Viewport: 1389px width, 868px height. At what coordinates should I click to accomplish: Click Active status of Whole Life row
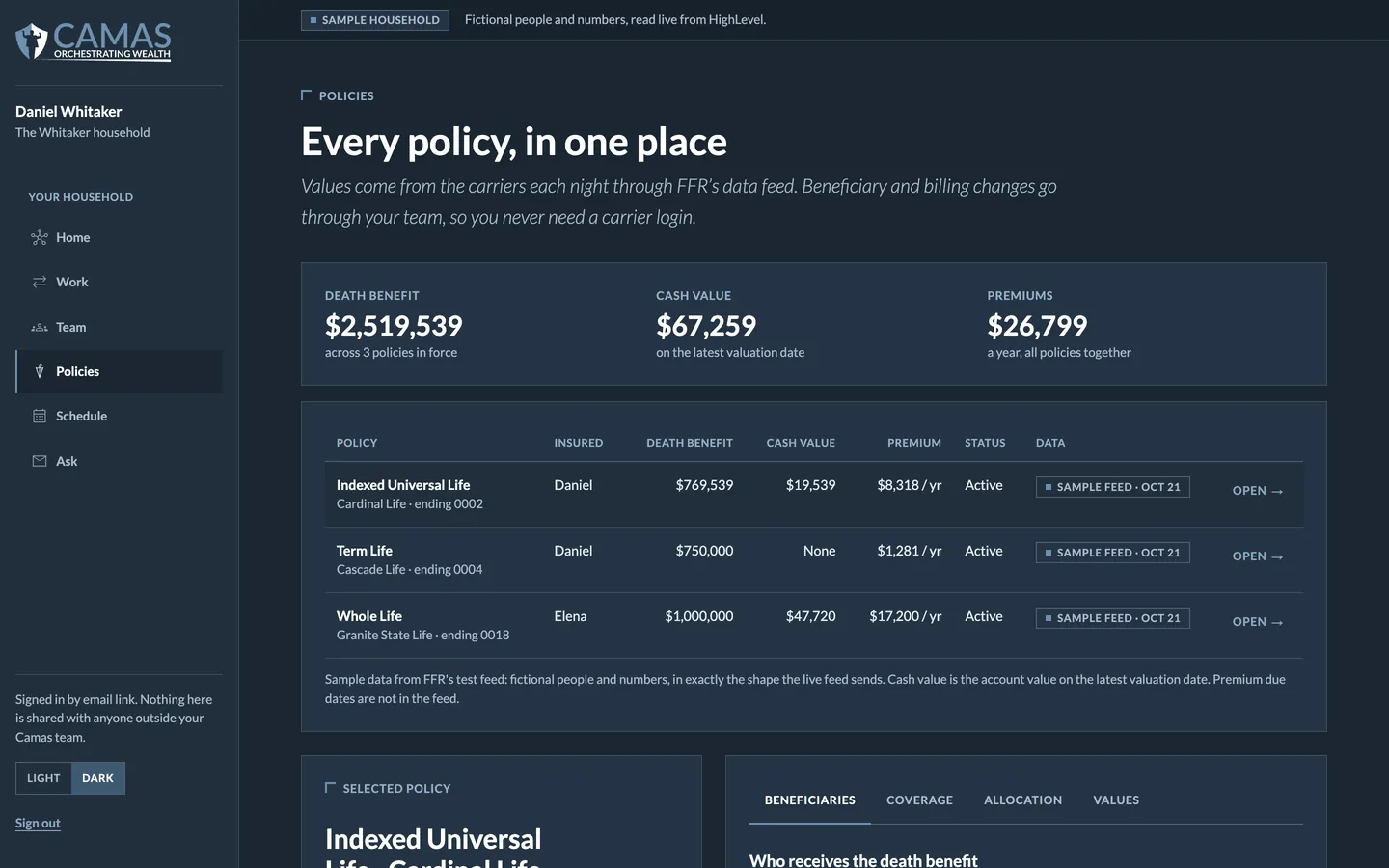tap(984, 616)
